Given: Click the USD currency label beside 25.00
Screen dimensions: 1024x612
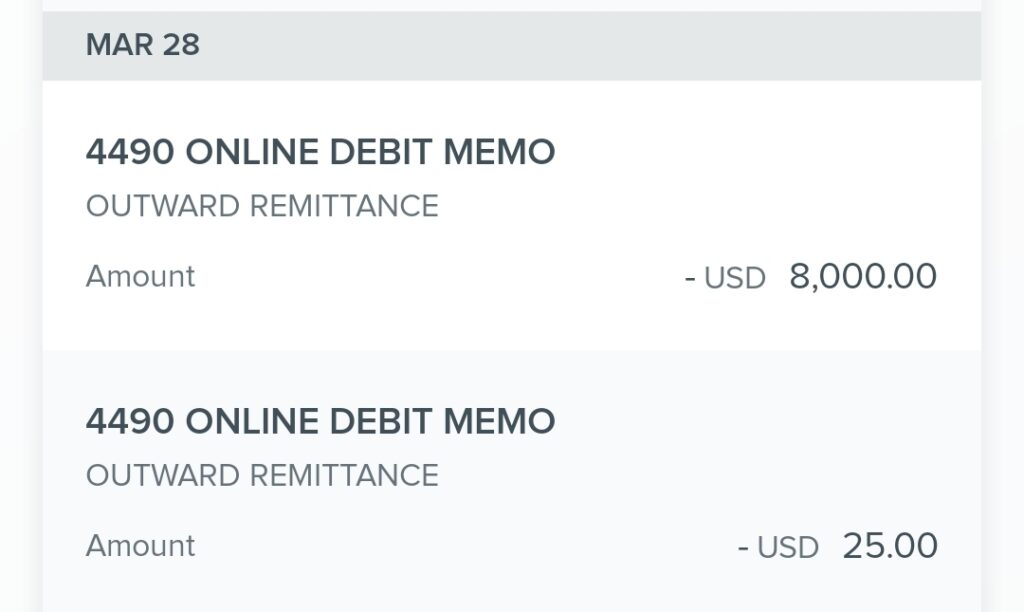Looking at the screenshot, I should tap(788, 548).
